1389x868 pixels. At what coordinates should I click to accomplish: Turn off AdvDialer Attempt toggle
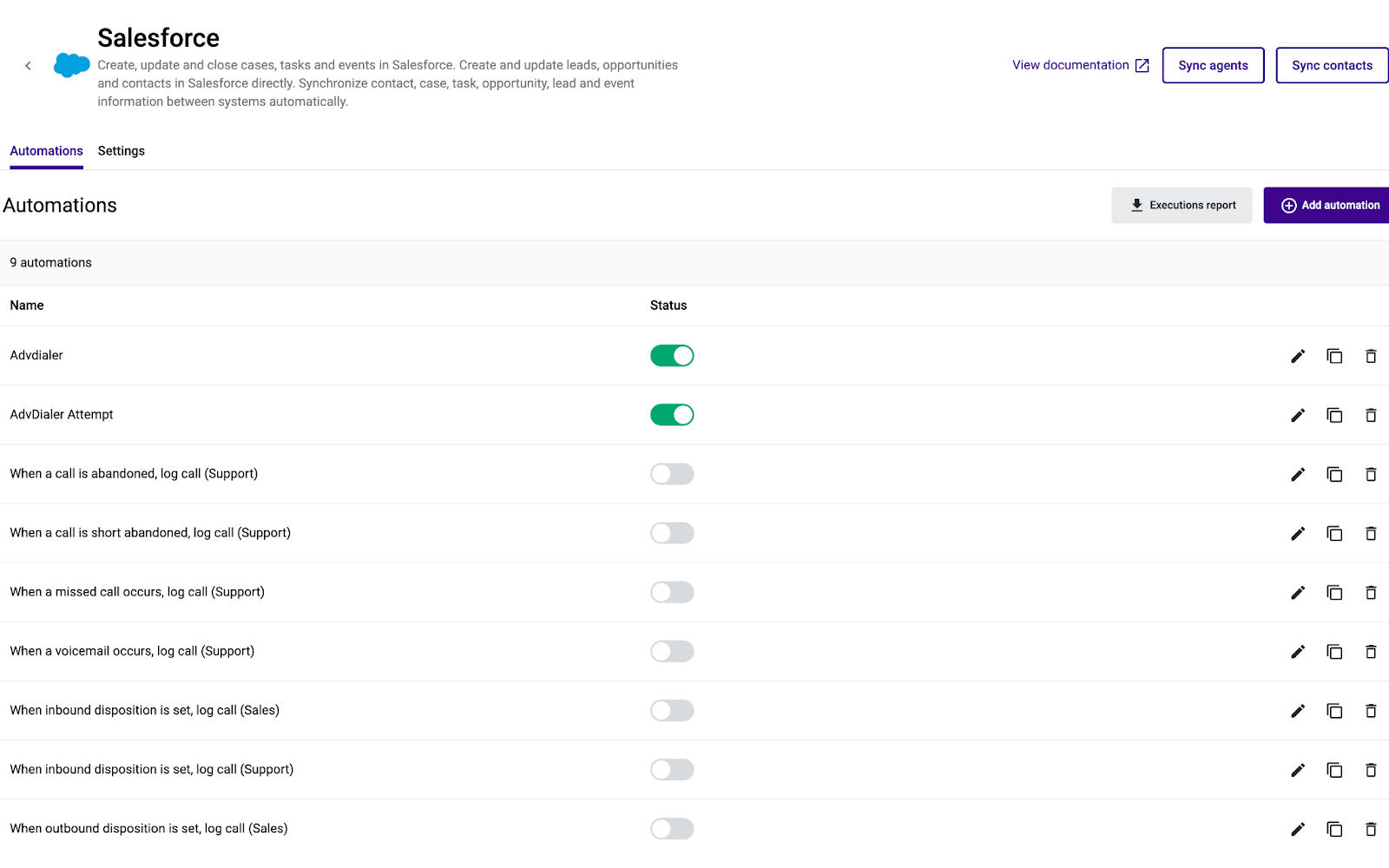tap(672, 415)
